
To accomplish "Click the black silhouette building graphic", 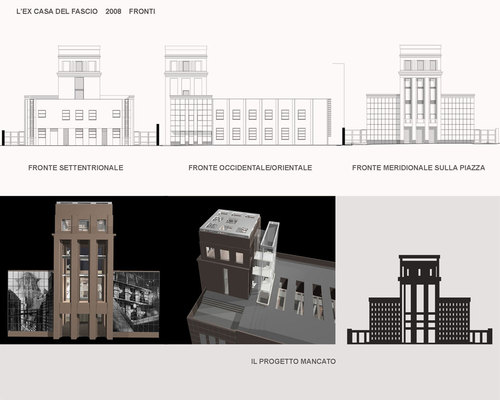I will click(420, 299).
